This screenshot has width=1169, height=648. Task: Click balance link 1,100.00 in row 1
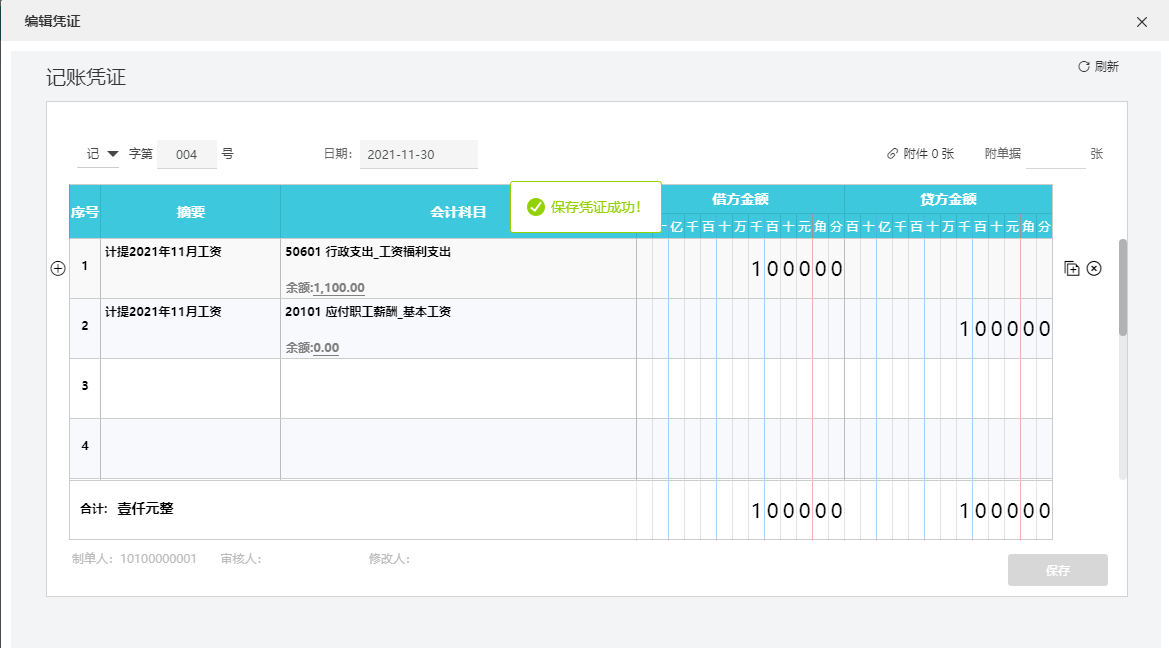(339, 288)
